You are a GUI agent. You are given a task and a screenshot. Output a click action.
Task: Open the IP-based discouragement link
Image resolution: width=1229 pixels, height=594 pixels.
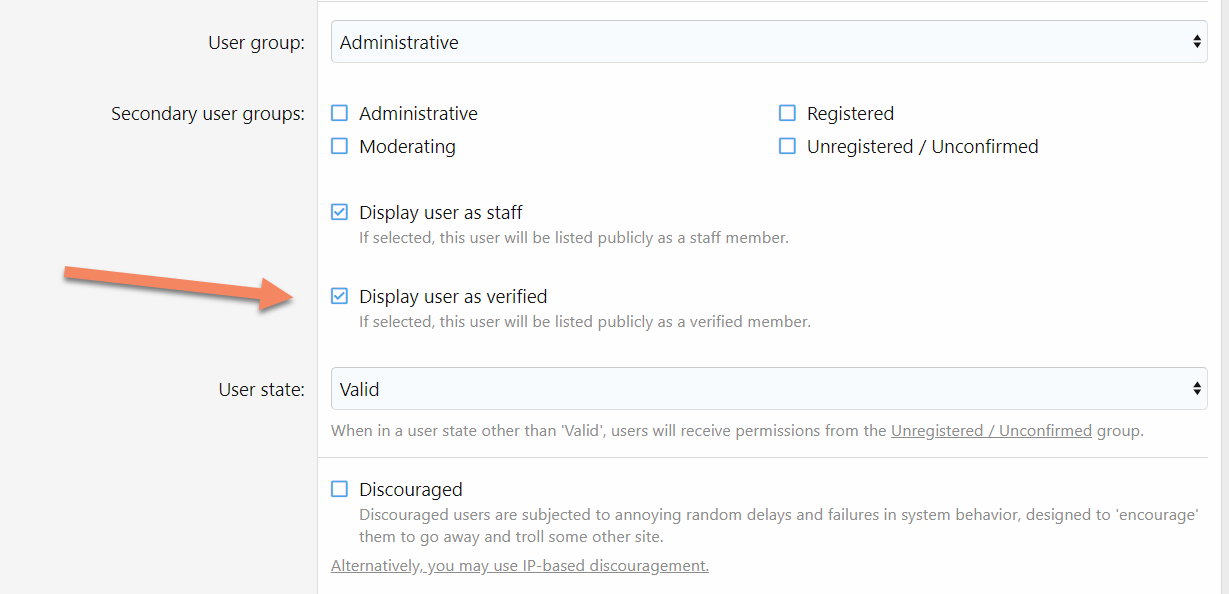tap(519, 566)
